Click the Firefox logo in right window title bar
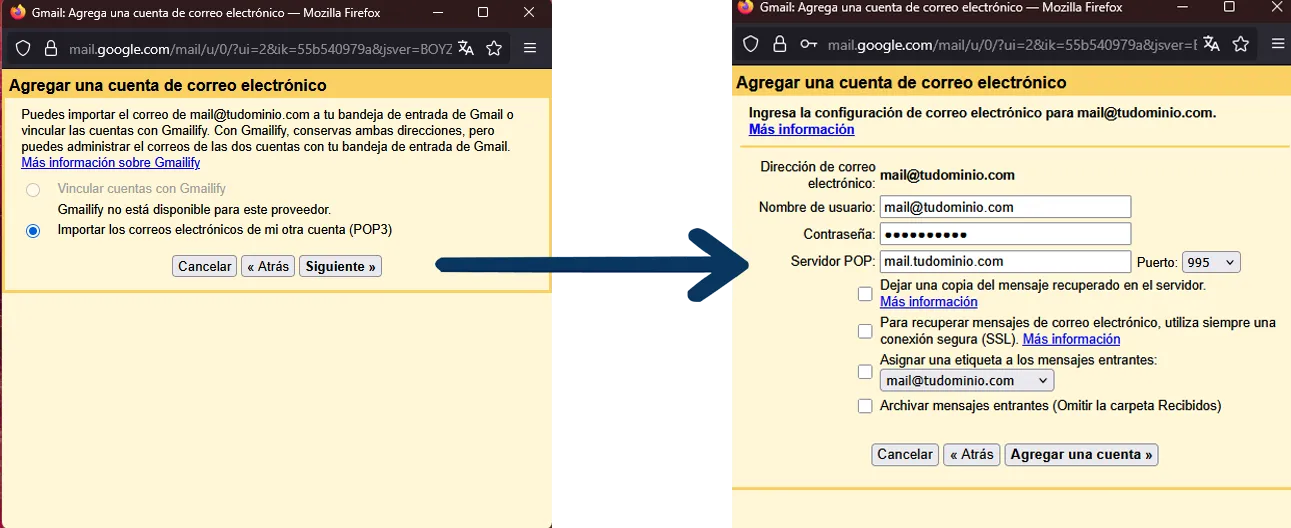Image resolution: width=1291 pixels, height=528 pixels. 745,7
